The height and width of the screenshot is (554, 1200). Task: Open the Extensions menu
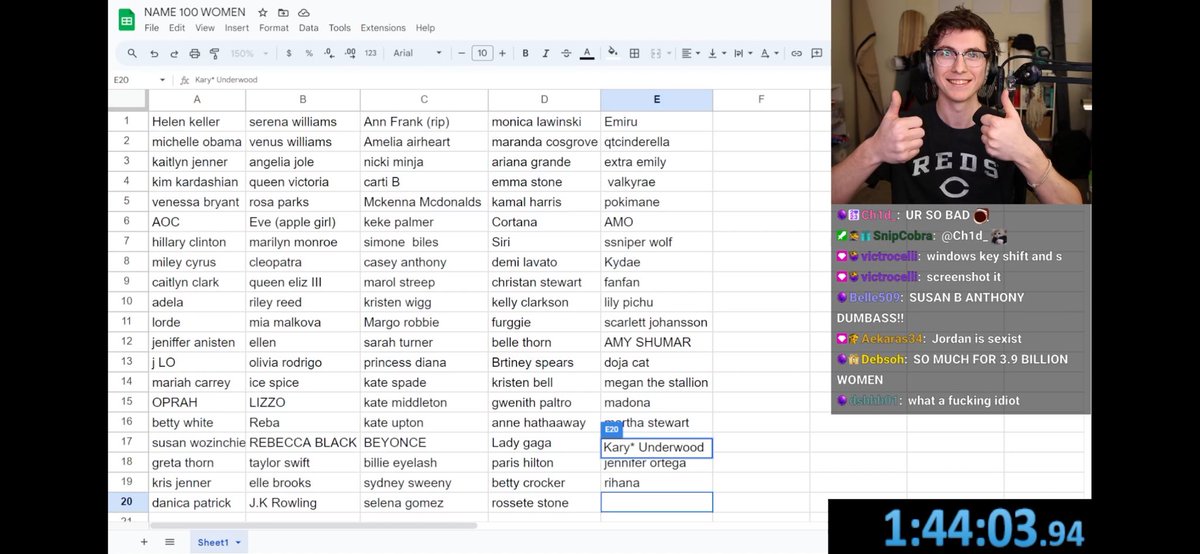pyautogui.click(x=383, y=28)
